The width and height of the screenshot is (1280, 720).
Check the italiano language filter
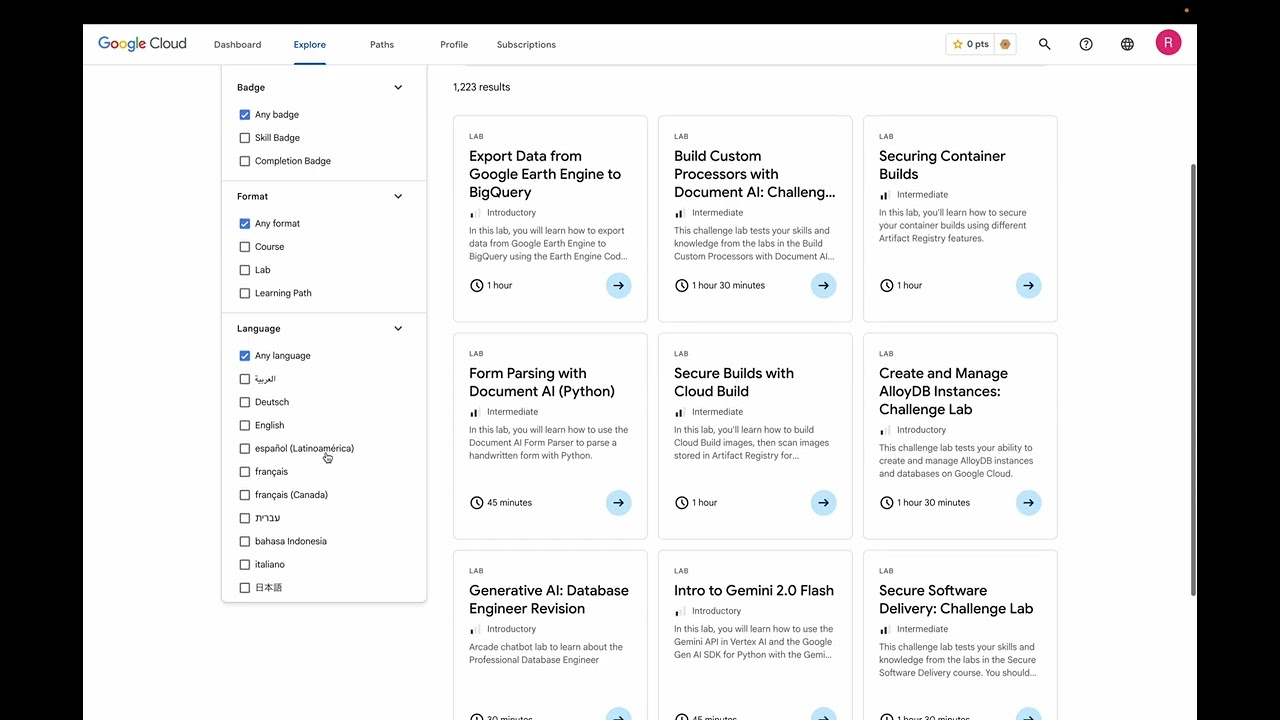tap(244, 564)
